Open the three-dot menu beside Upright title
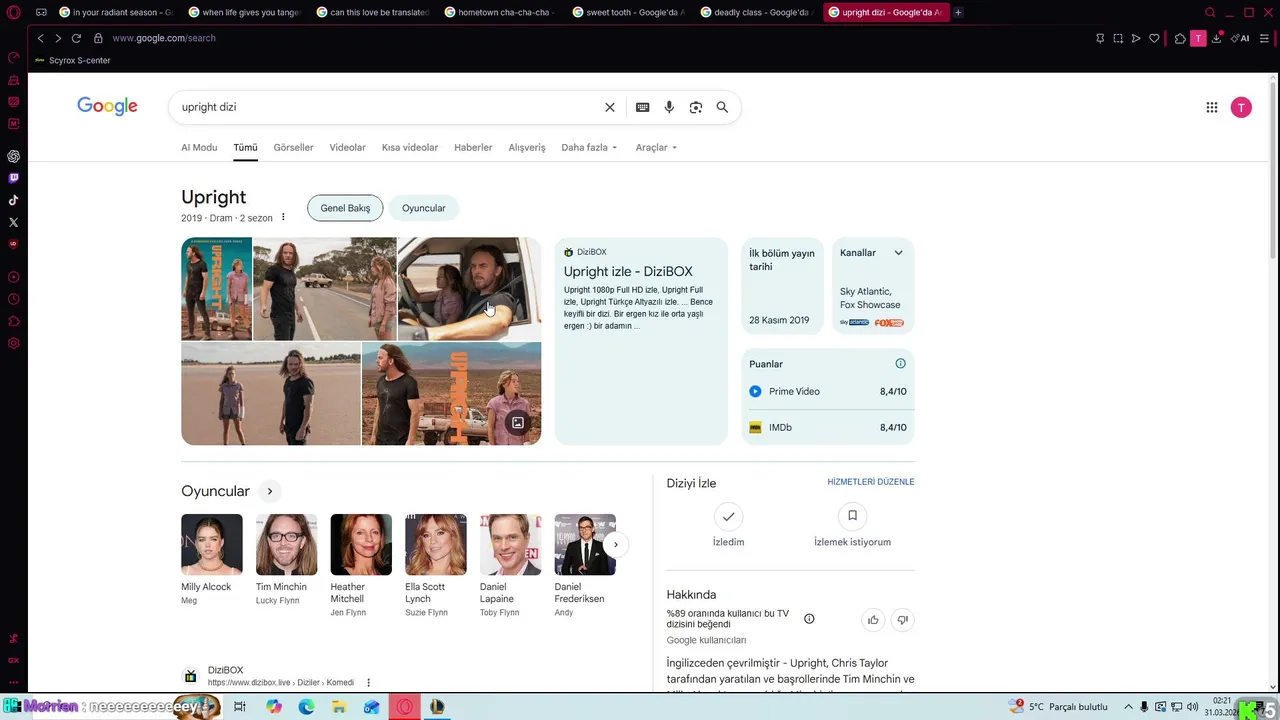 (283, 217)
